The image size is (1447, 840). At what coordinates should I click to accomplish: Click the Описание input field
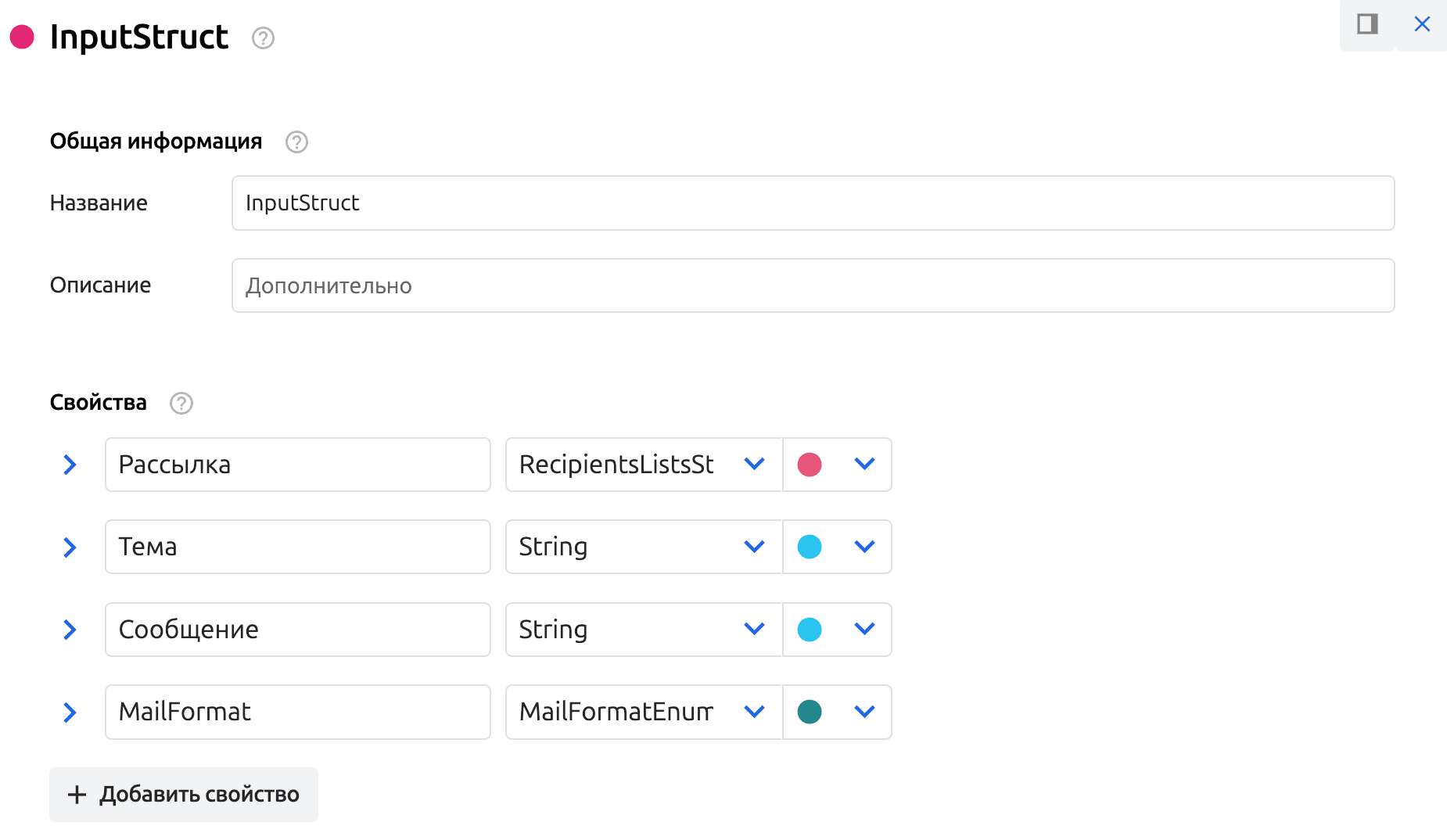point(813,285)
